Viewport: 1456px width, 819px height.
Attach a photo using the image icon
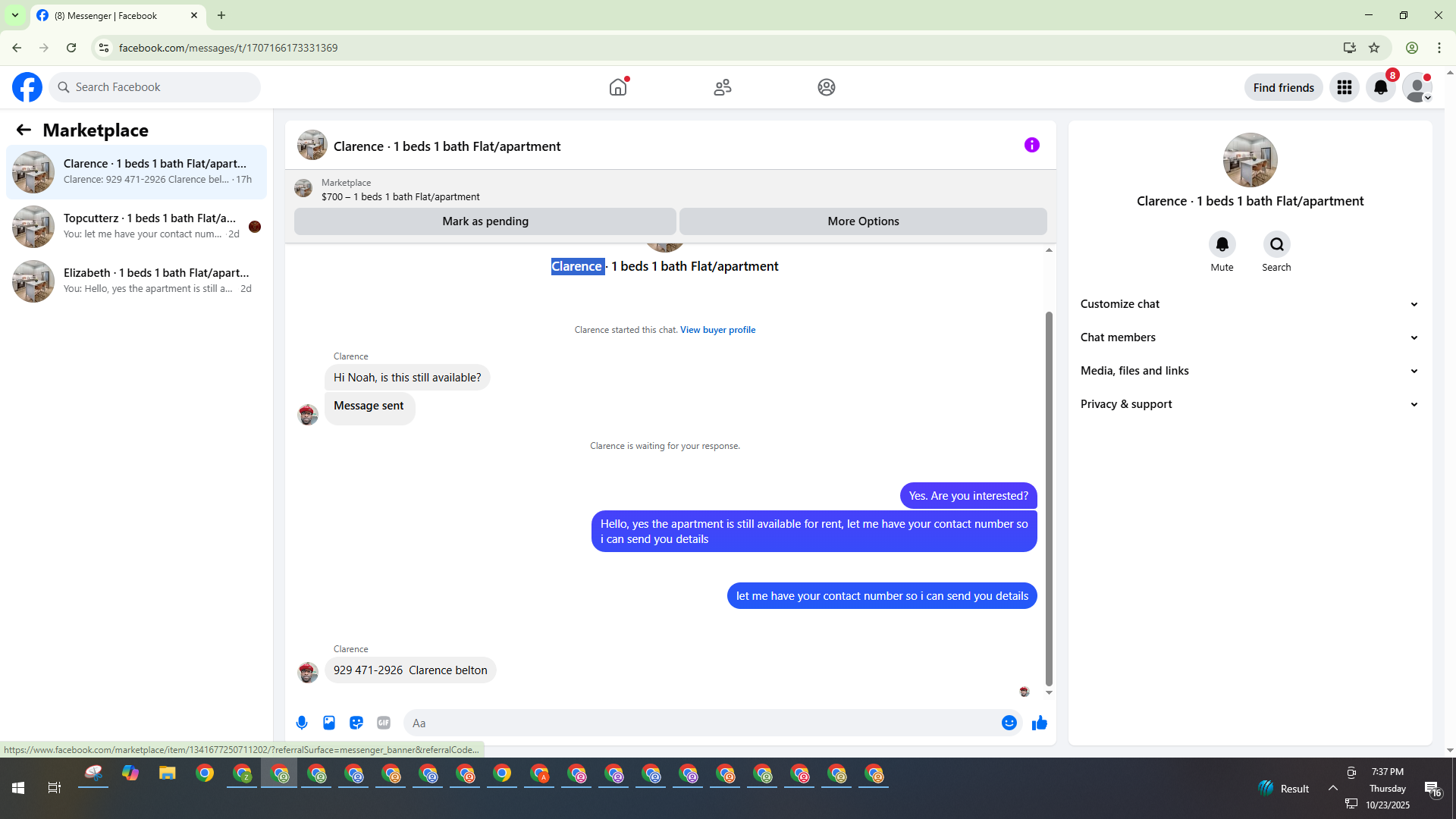coord(329,723)
